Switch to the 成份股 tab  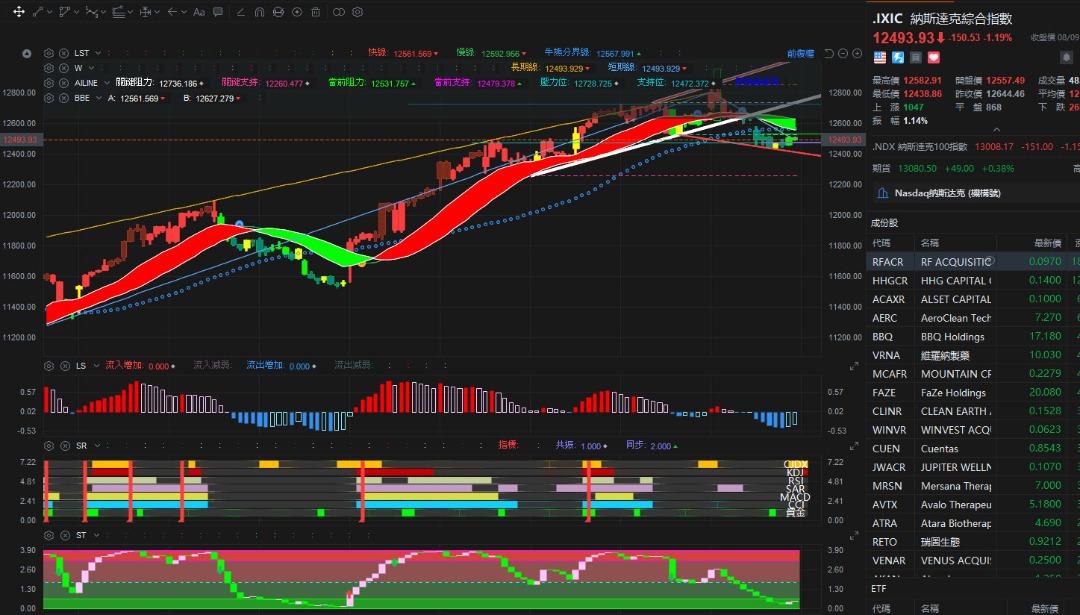tap(884, 223)
